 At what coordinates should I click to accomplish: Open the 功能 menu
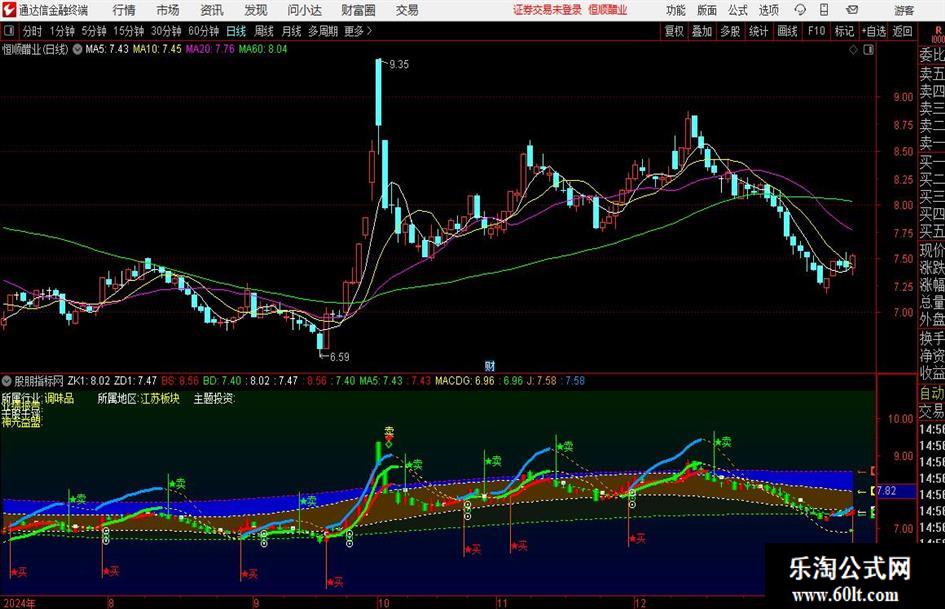(x=676, y=10)
